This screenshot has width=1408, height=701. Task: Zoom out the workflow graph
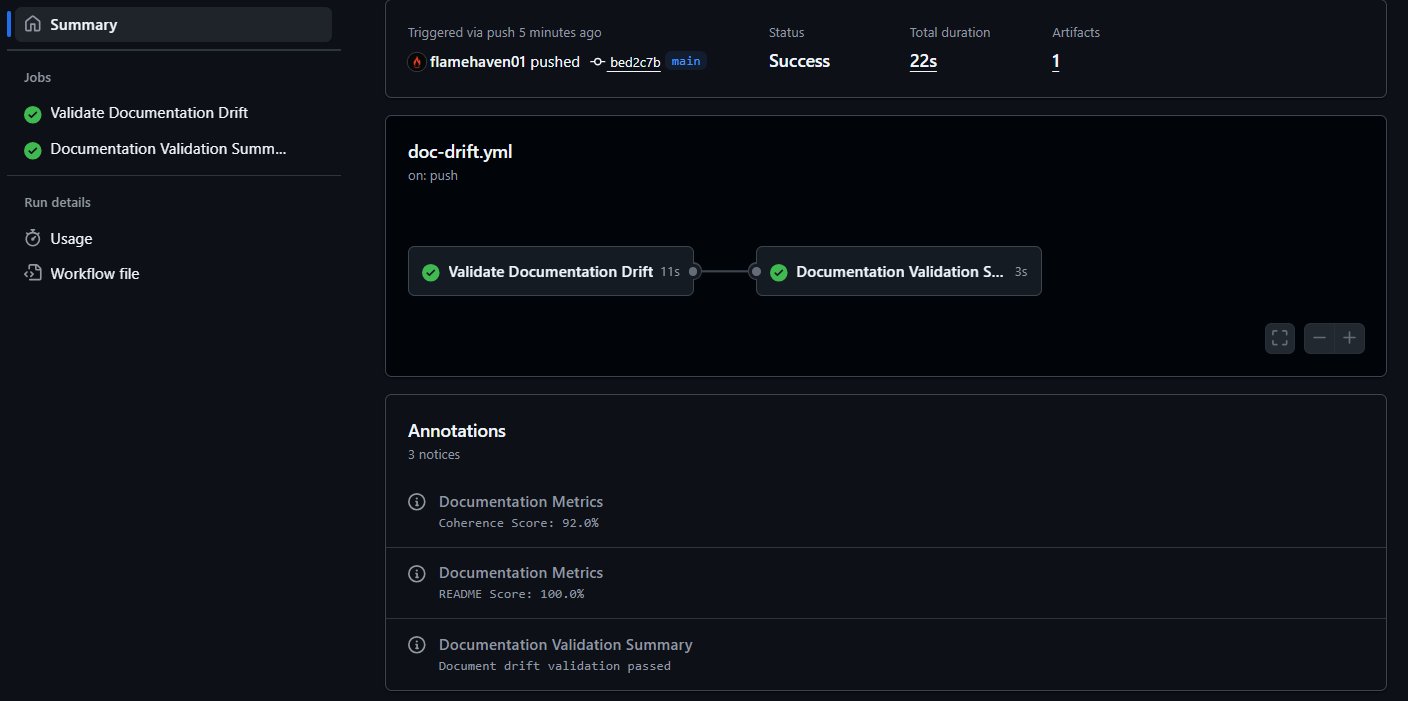(x=1320, y=338)
